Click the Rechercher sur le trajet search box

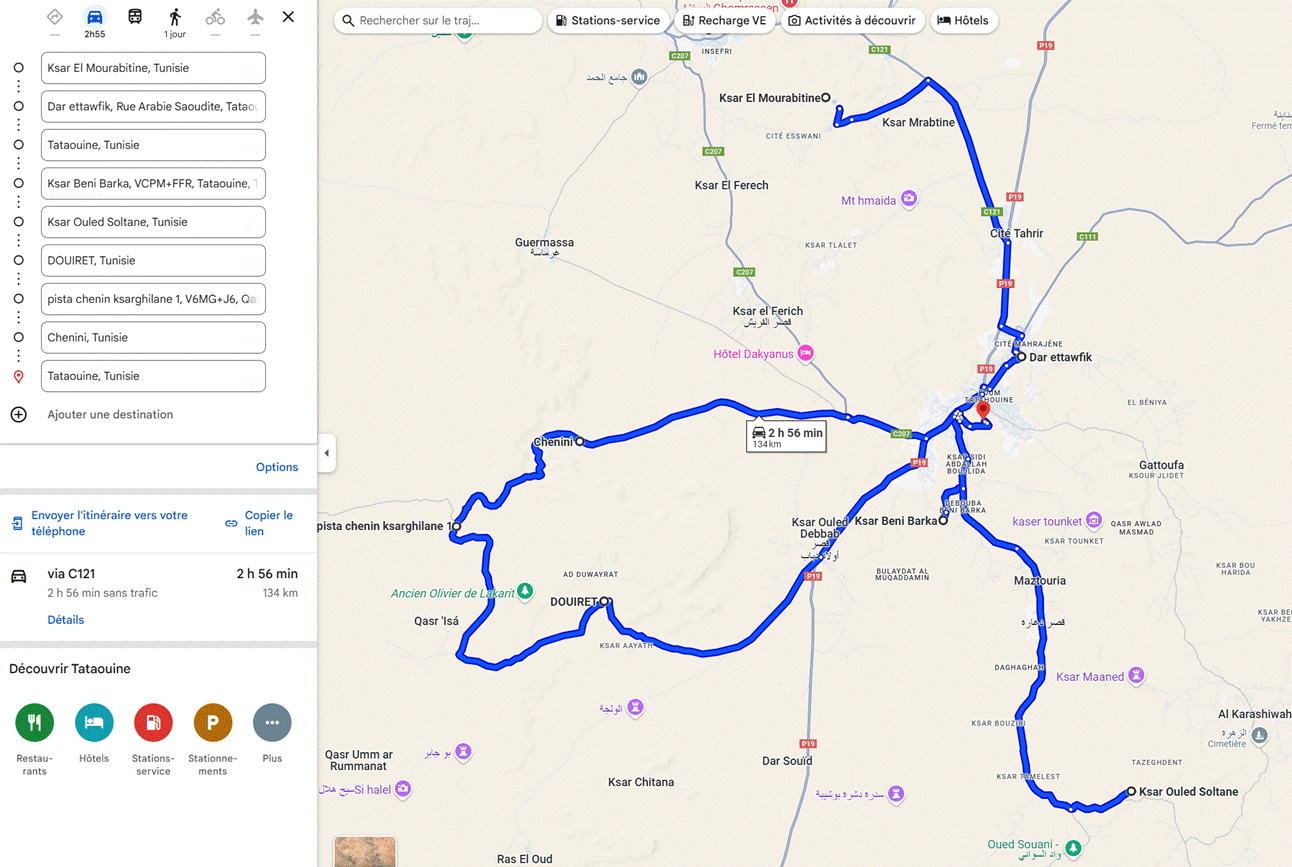[438, 20]
